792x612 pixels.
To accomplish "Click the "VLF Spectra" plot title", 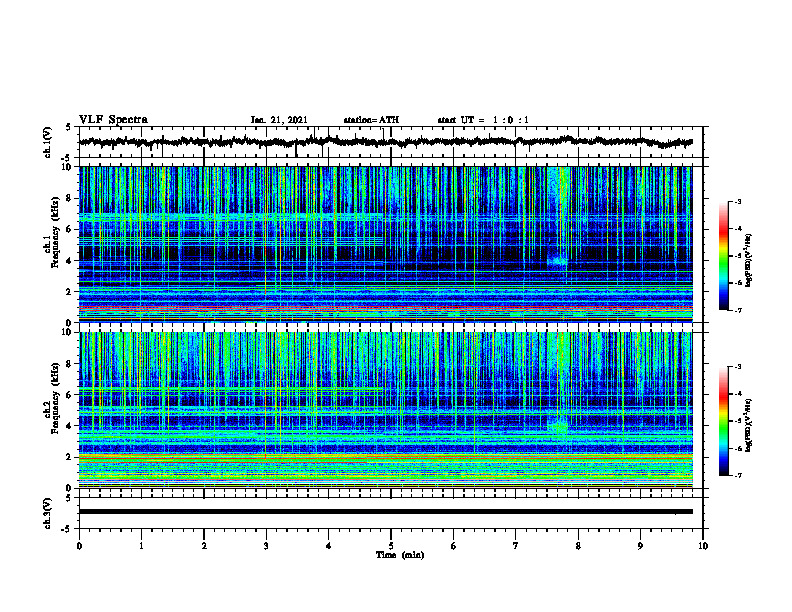I will coord(113,119).
